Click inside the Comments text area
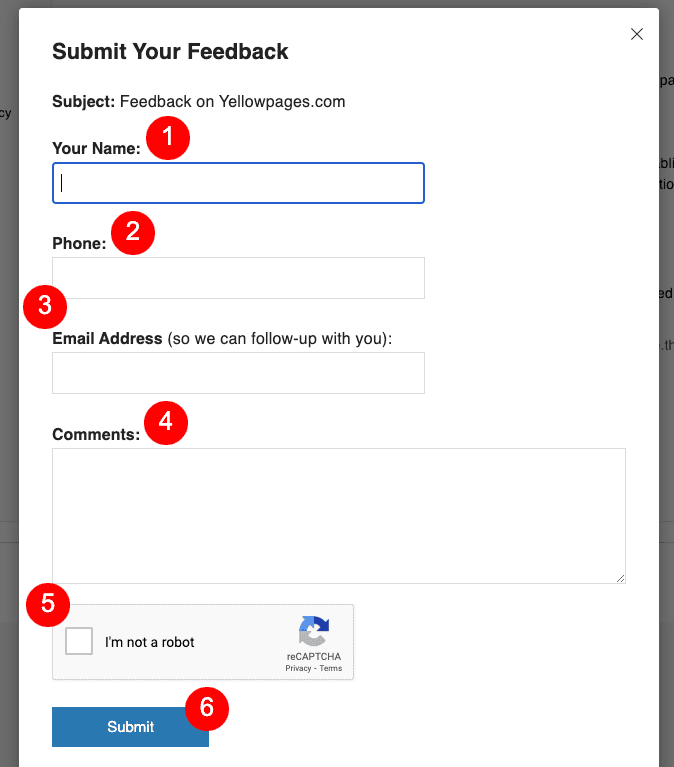 tap(339, 516)
